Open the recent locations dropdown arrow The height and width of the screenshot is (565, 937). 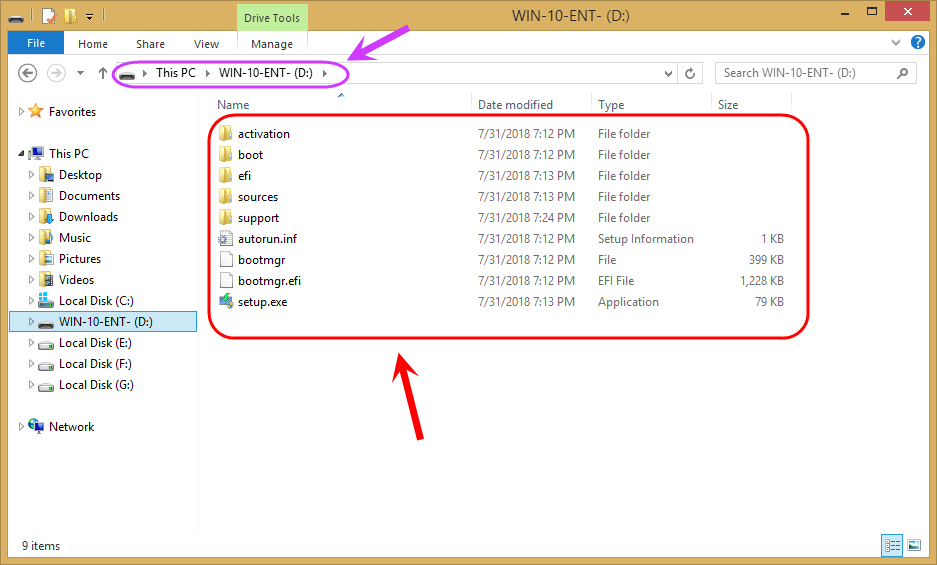(80, 73)
